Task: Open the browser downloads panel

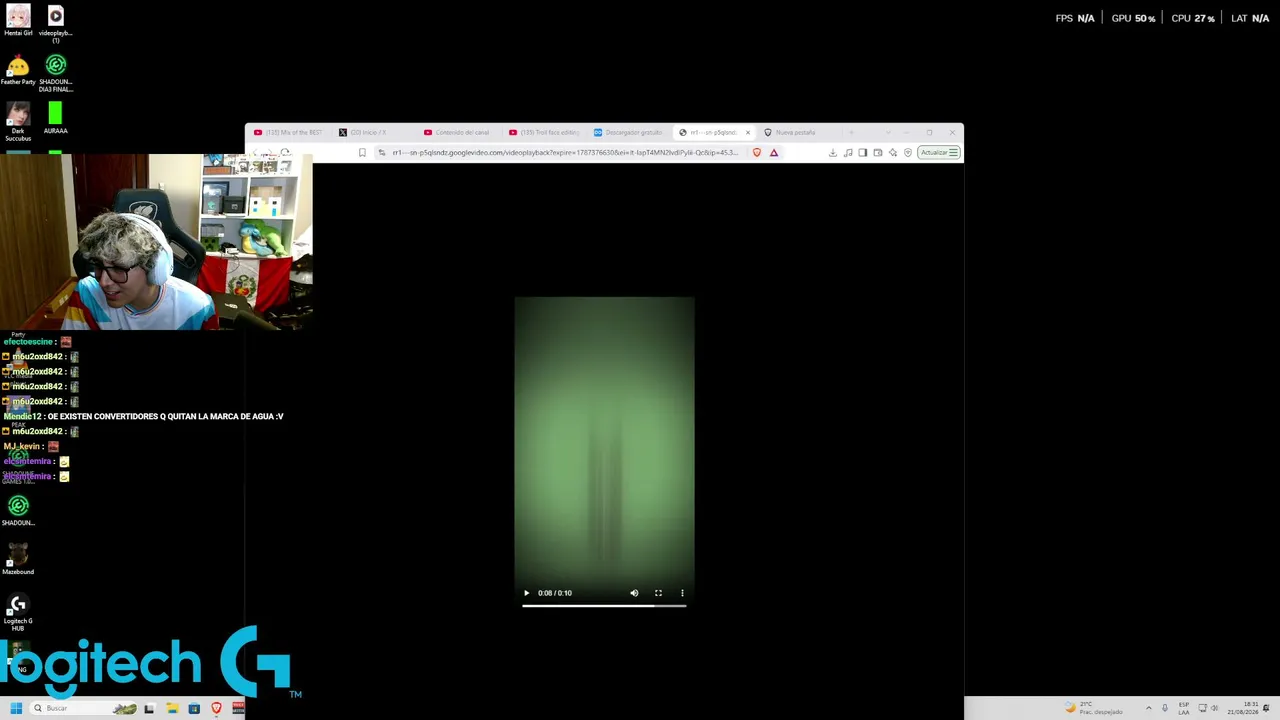Action: pos(833,153)
